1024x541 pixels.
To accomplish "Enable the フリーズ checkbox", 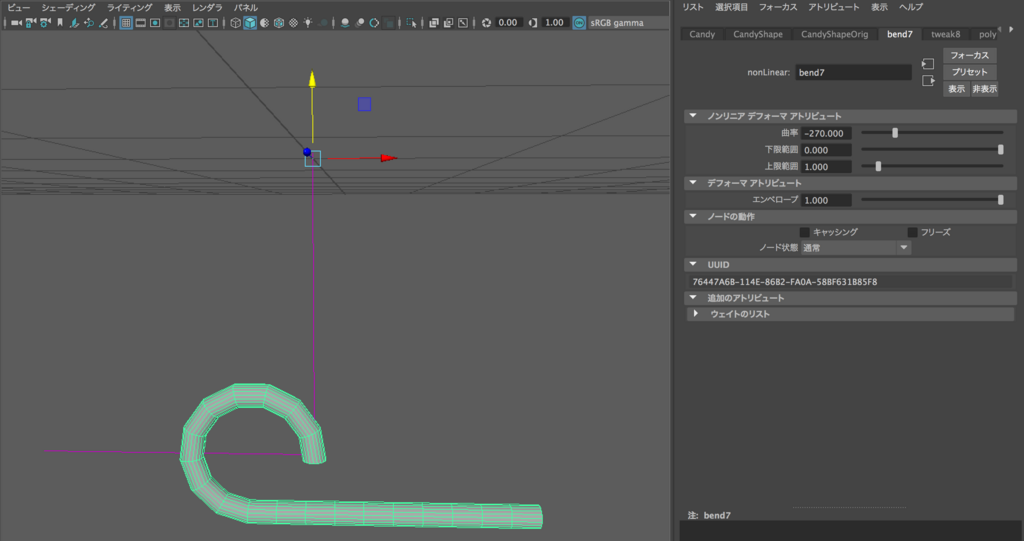I will tap(912, 232).
